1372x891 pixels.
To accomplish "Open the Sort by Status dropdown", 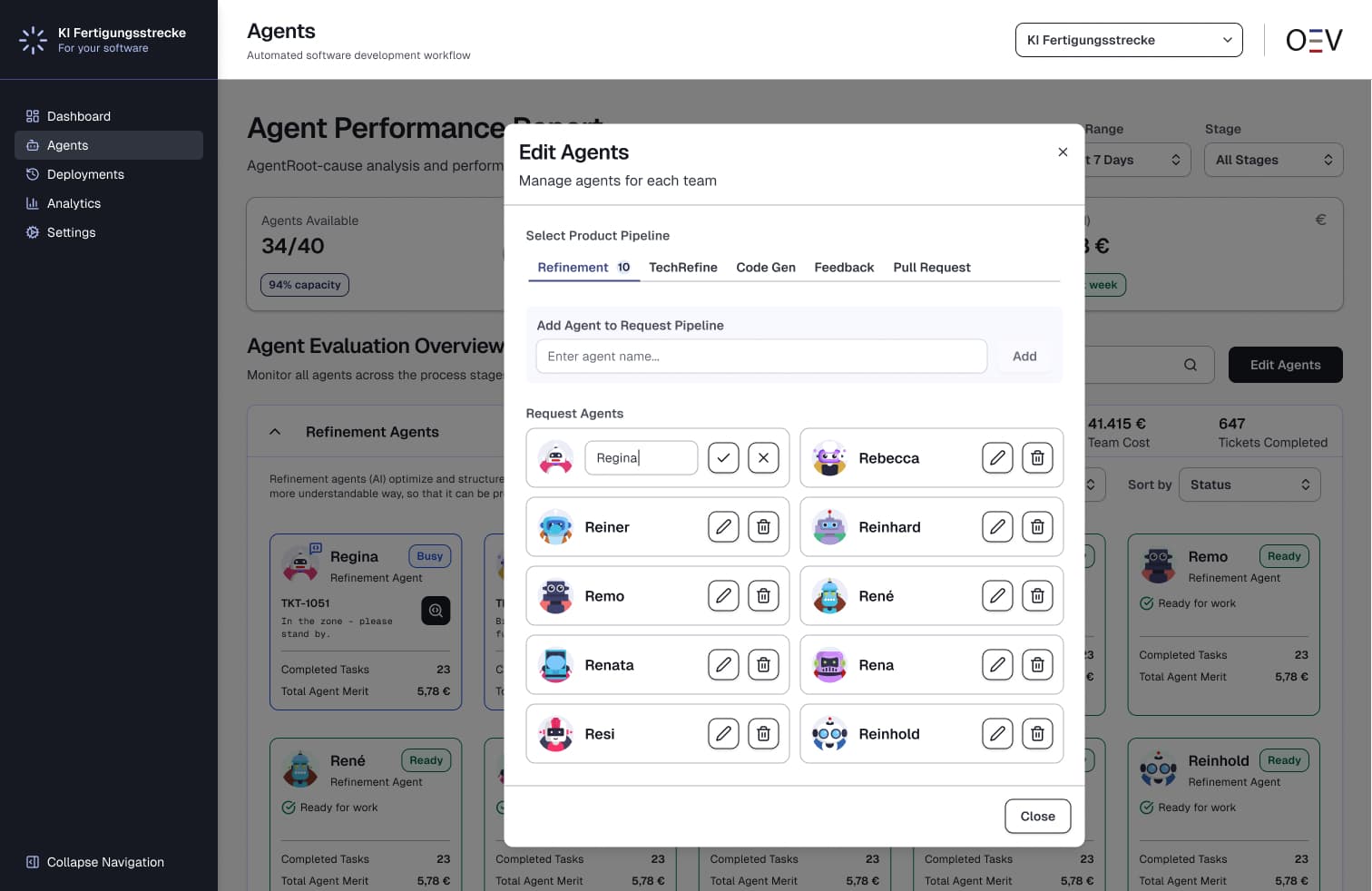I will pyautogui.click(x=1249, y=484).
